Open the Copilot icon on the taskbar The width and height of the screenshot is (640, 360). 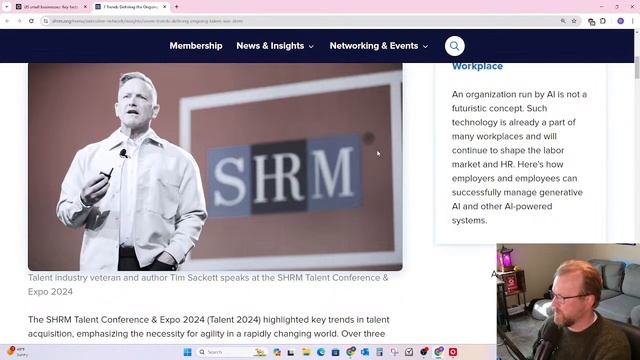click(277, 352)
